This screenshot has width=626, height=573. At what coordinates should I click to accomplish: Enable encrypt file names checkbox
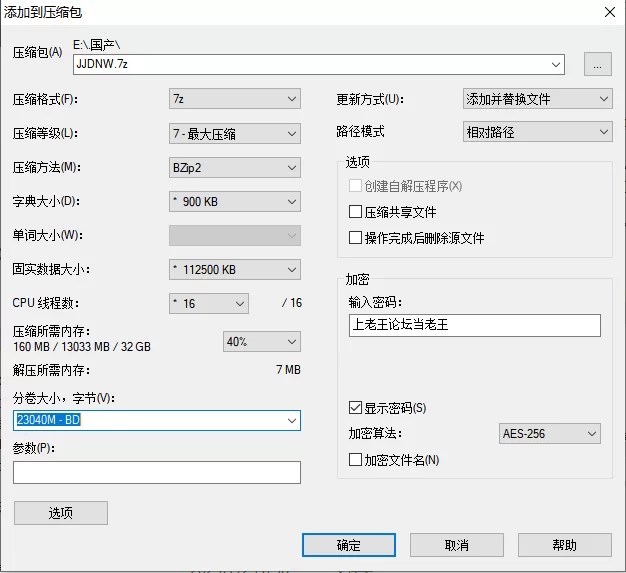tap(355, 460)
